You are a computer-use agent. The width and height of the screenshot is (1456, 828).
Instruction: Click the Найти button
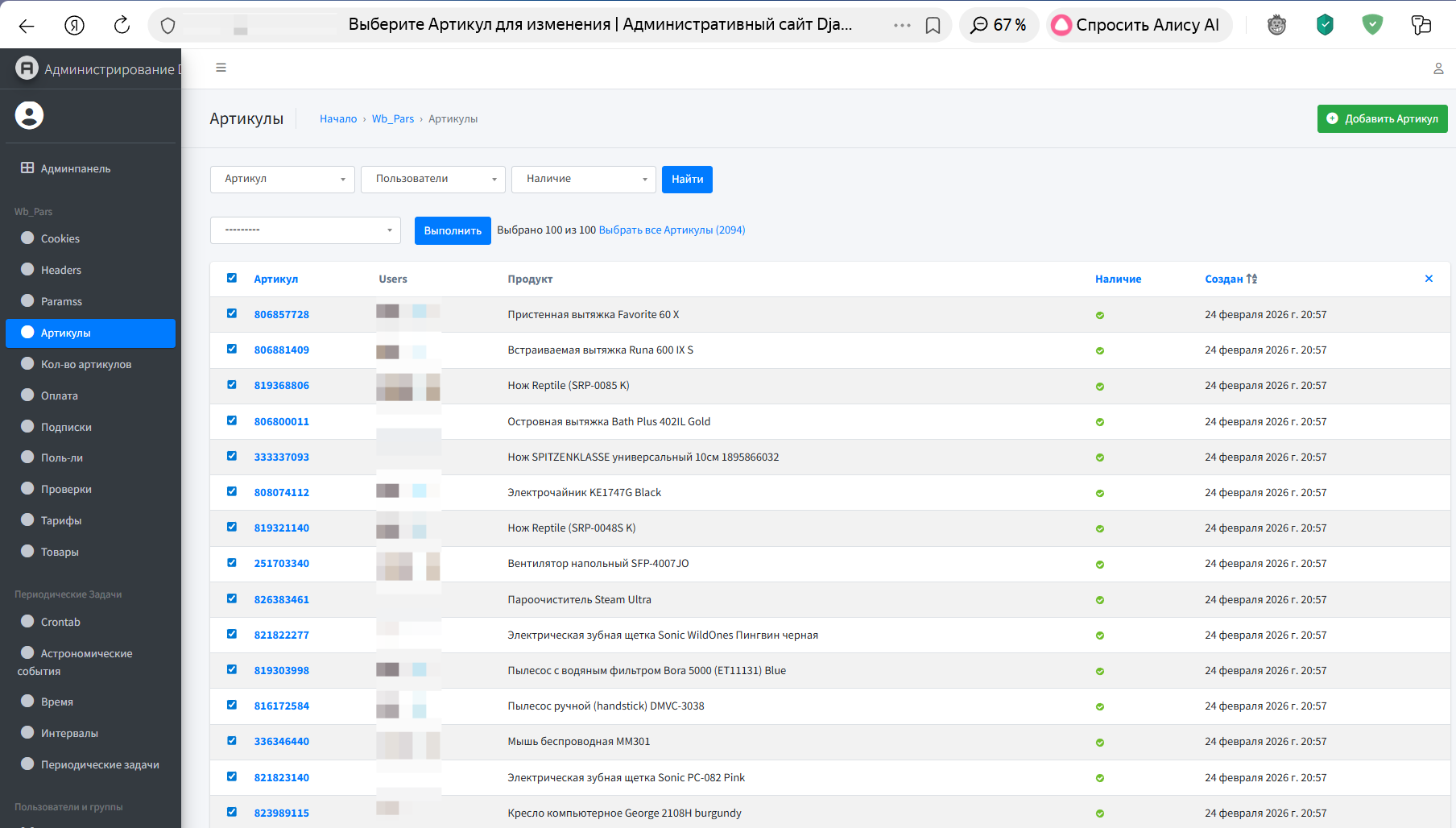point(687,179)
